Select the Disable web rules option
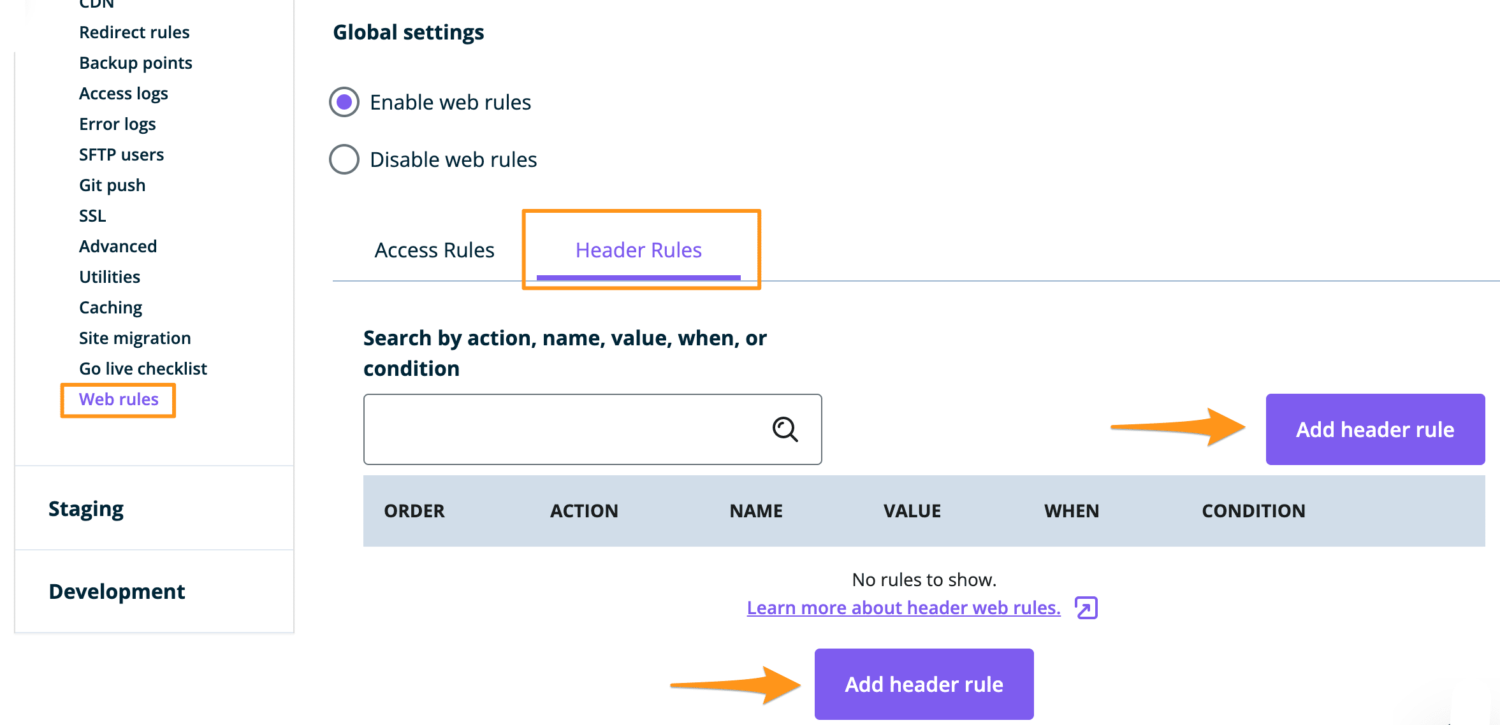The image size is (1500, 725). (x=343, y=159)
